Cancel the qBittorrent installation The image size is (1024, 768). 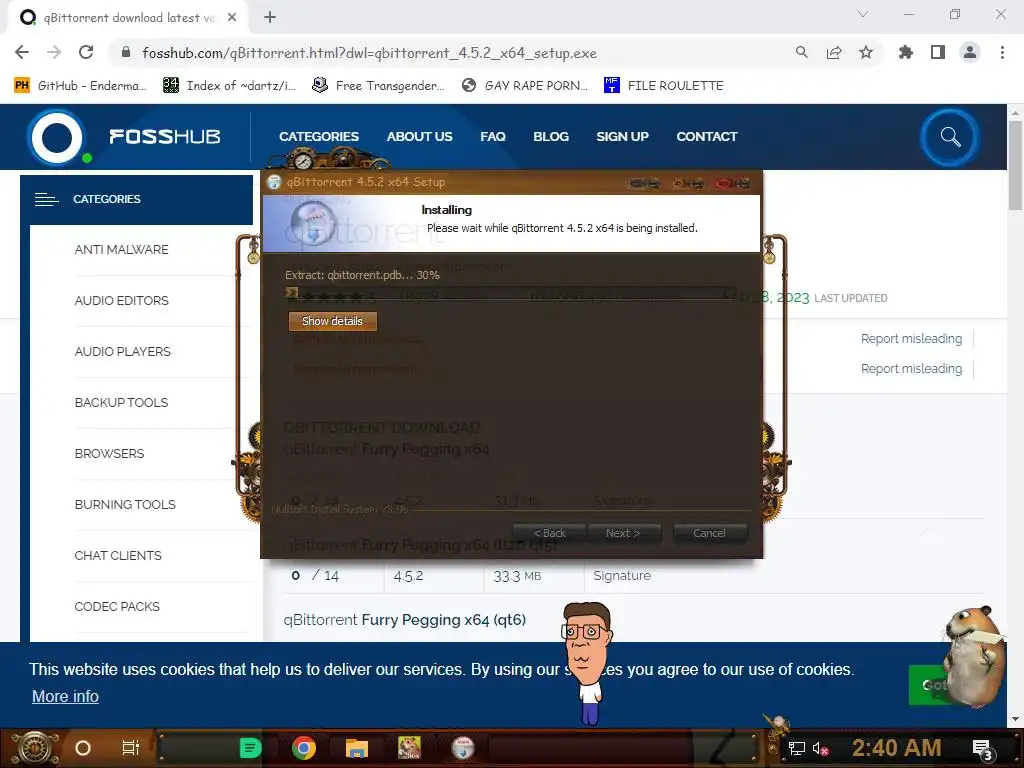[x=709, y=533]
